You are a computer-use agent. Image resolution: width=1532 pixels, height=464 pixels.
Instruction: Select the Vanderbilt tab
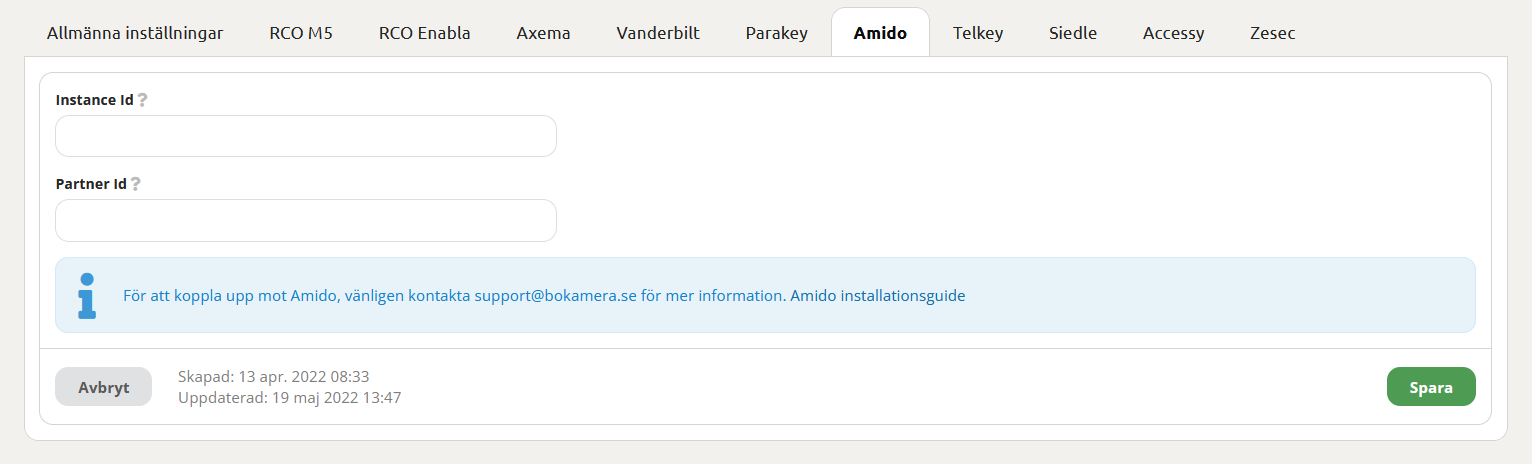click(x=658, y=33)
